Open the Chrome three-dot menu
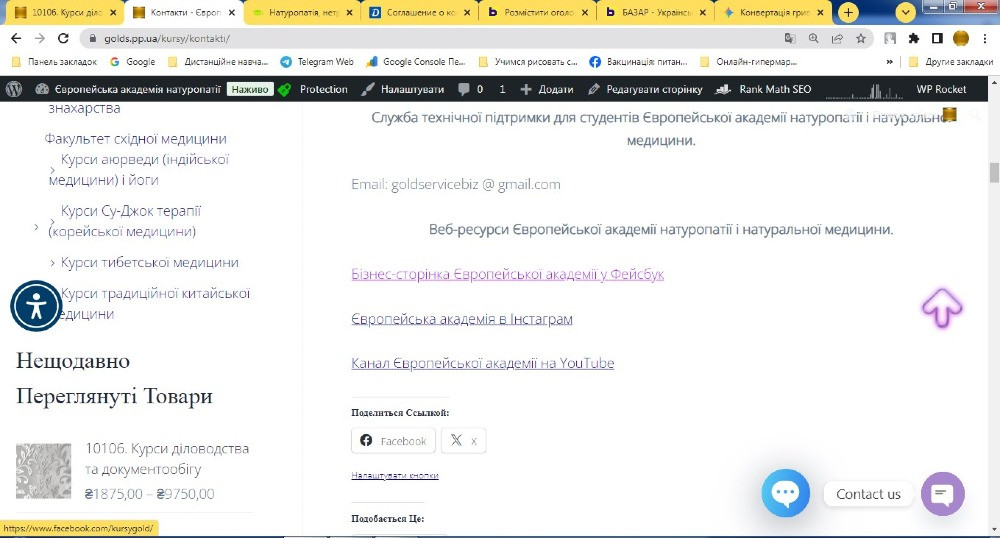The image size is (1000, 538). coord(985,38)
